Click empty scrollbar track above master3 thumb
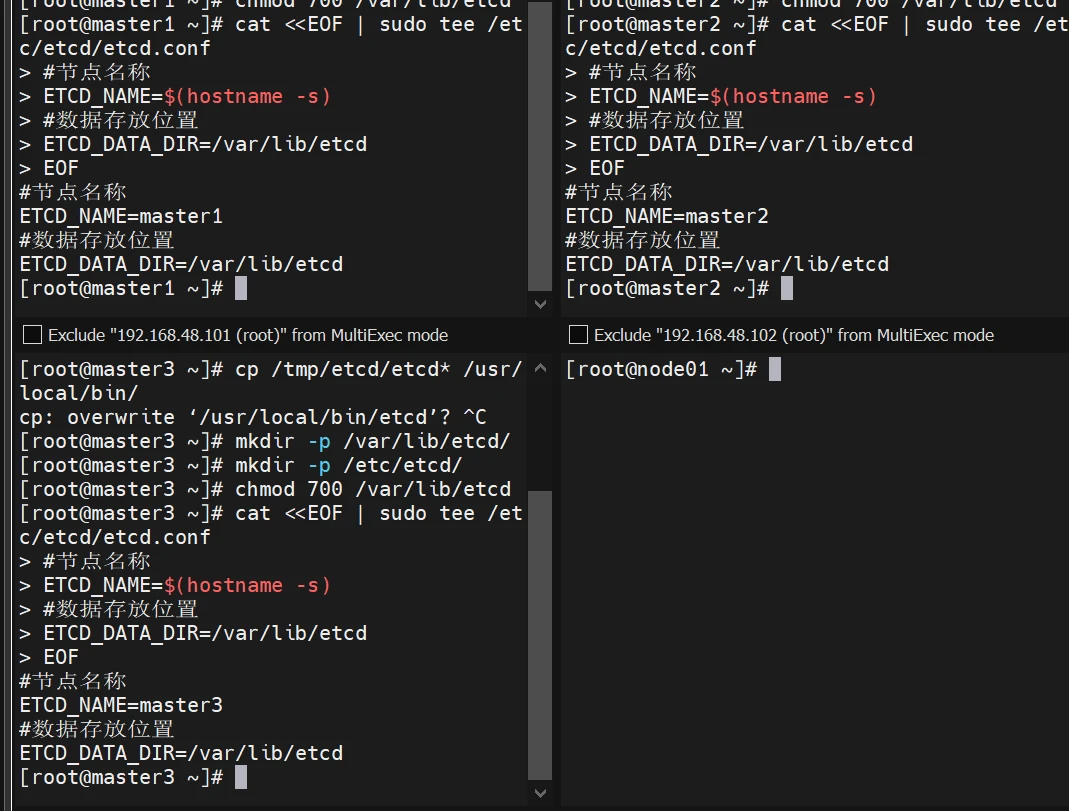 tap(540, 430)
